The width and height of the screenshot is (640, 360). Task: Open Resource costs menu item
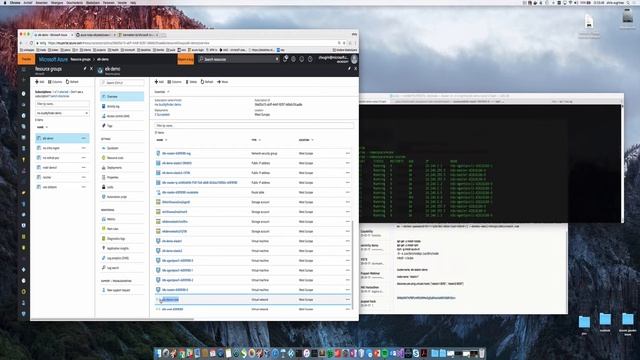122,158
